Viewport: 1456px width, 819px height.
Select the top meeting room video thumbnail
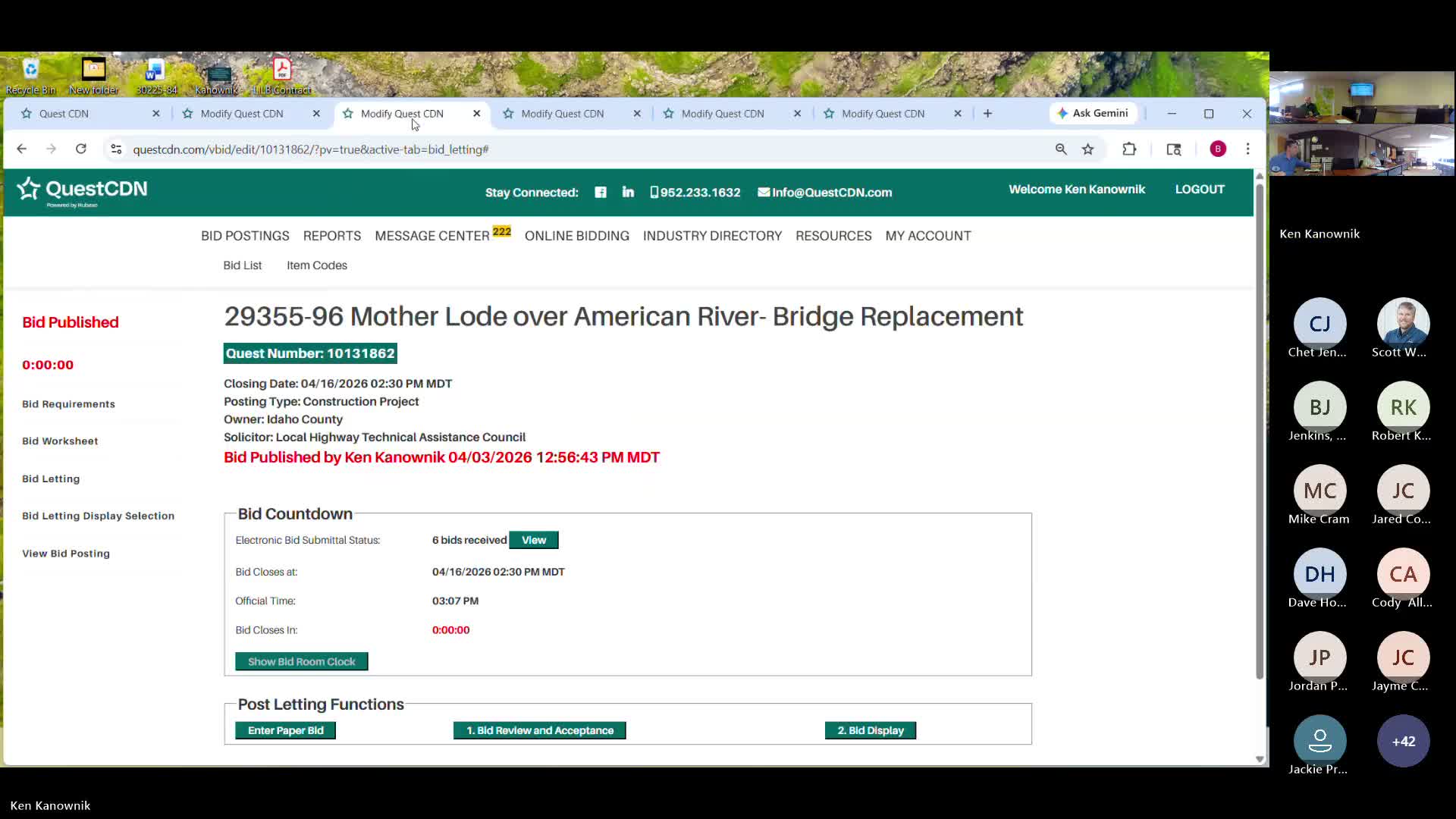[1362, 97]
